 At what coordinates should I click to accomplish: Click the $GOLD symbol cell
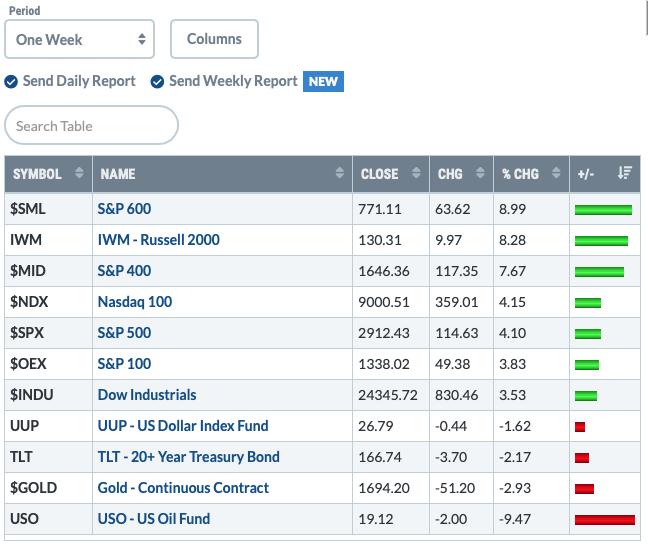point(48,488)
